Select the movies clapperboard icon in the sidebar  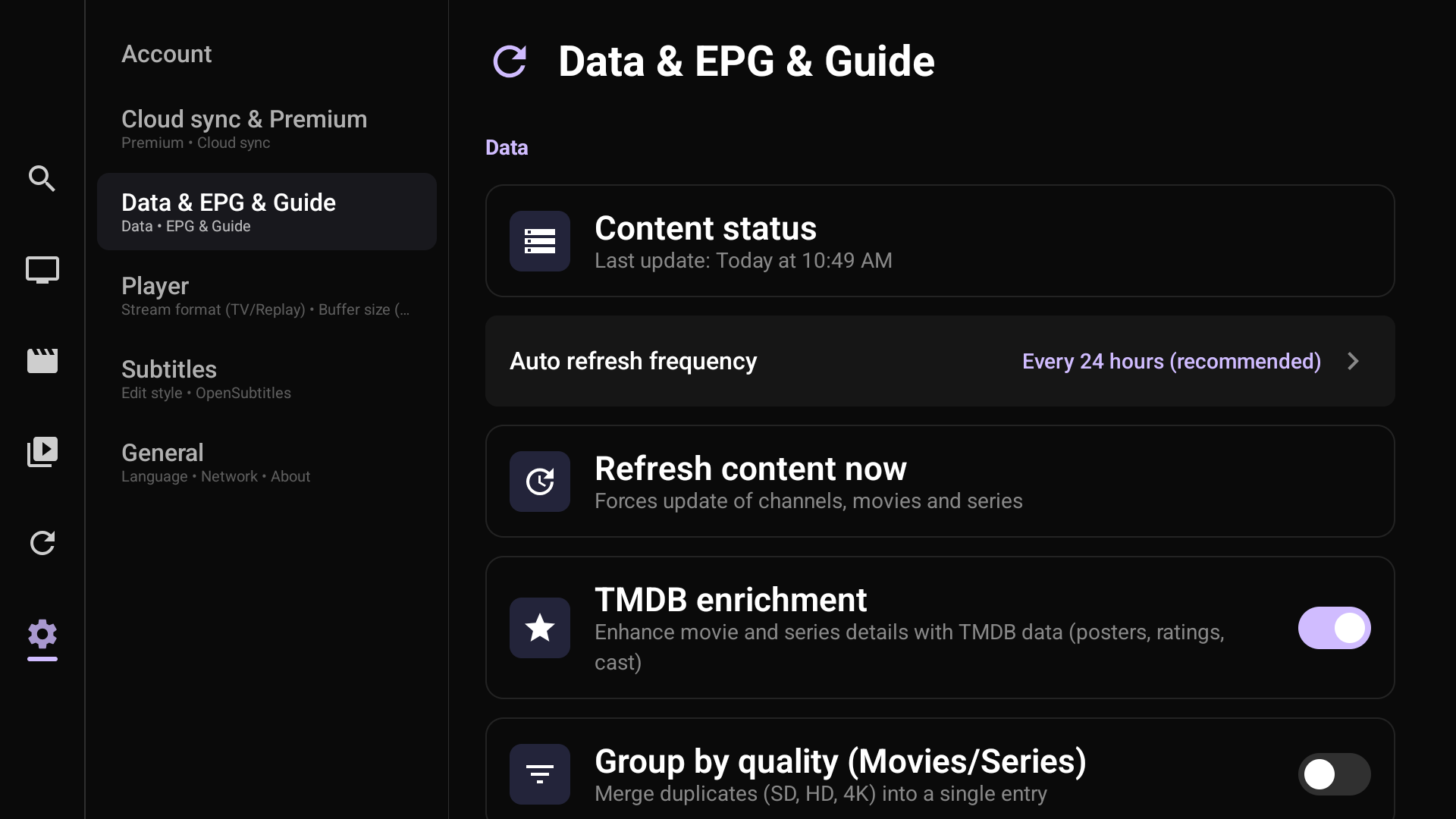42,361
